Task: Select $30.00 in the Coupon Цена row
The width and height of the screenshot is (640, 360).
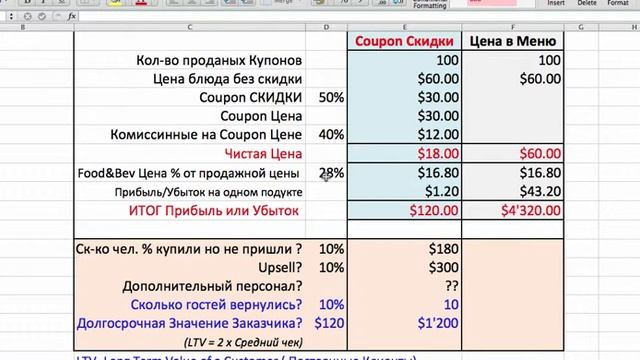Action: [404, 116]
